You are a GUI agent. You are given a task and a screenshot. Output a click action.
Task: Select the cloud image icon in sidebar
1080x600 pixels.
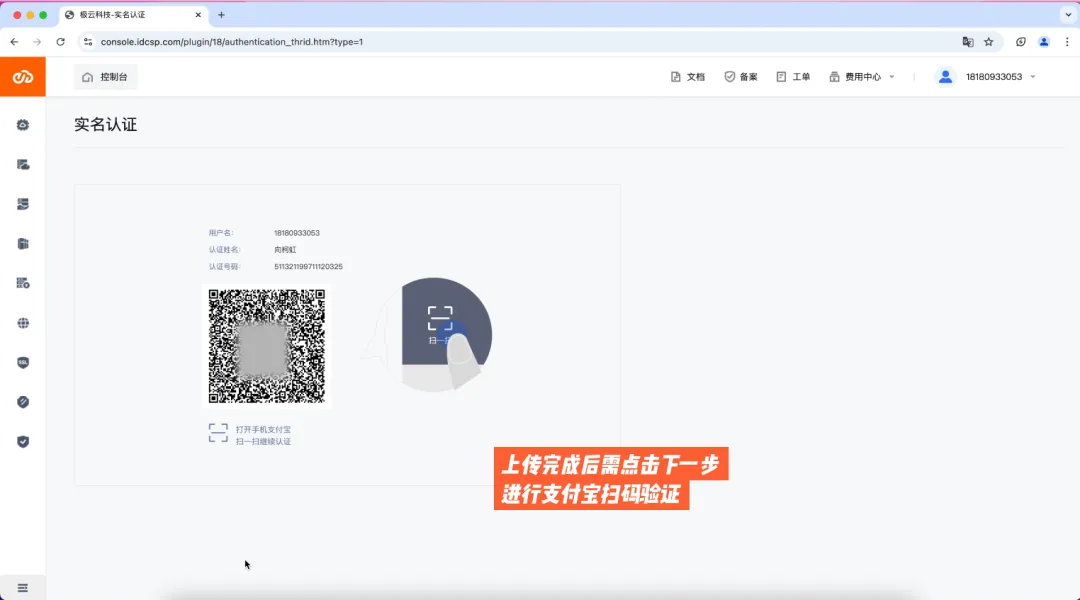23,165
